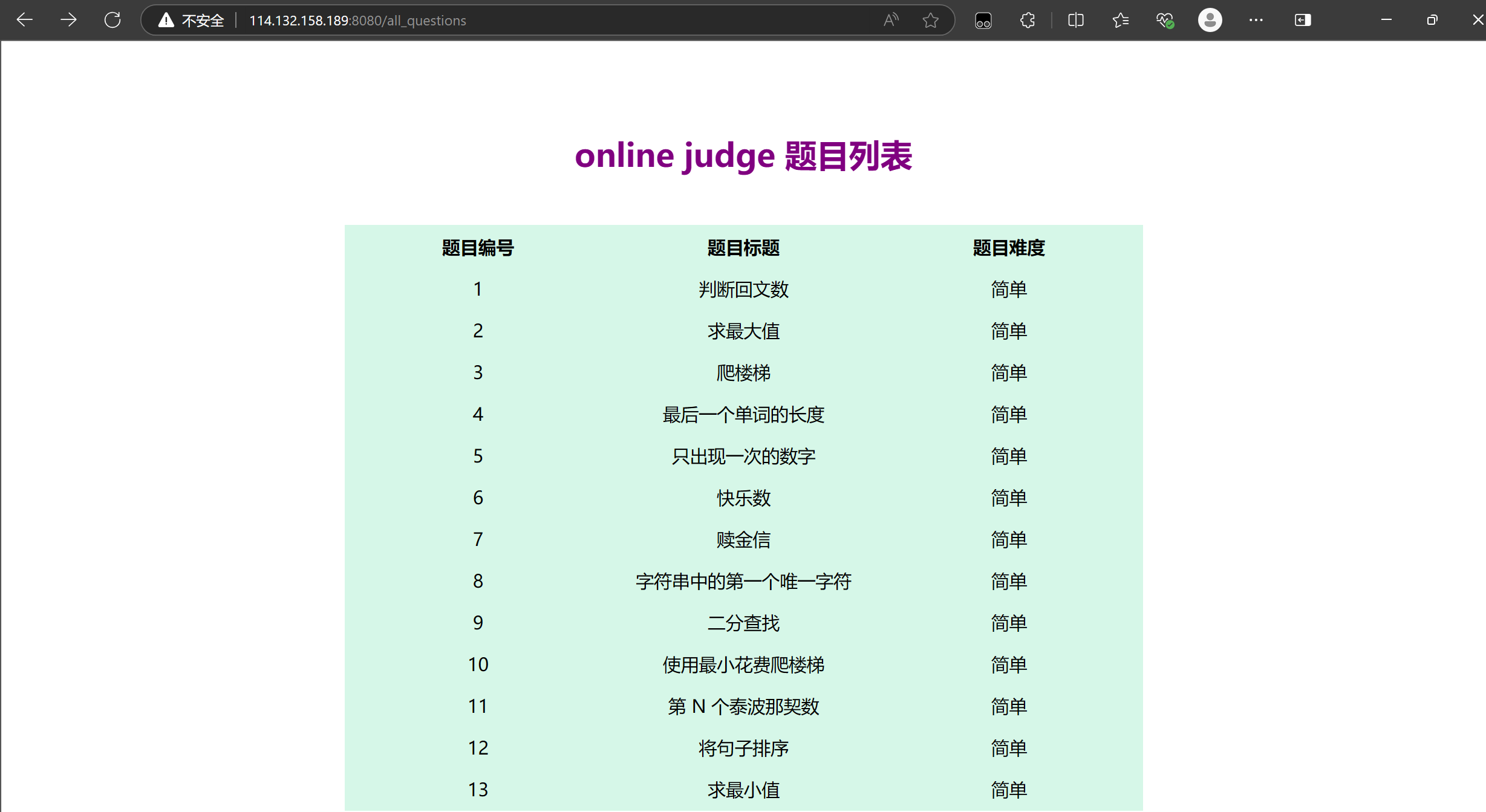This screenshot has height=812, width=1486.
Task: Click the address bar URL
Action: point(357,21)
